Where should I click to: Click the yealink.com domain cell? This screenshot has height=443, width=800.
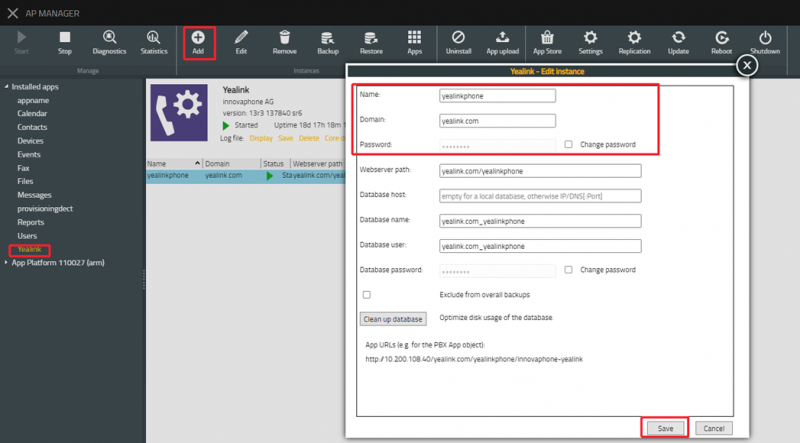tap(223, 175)
